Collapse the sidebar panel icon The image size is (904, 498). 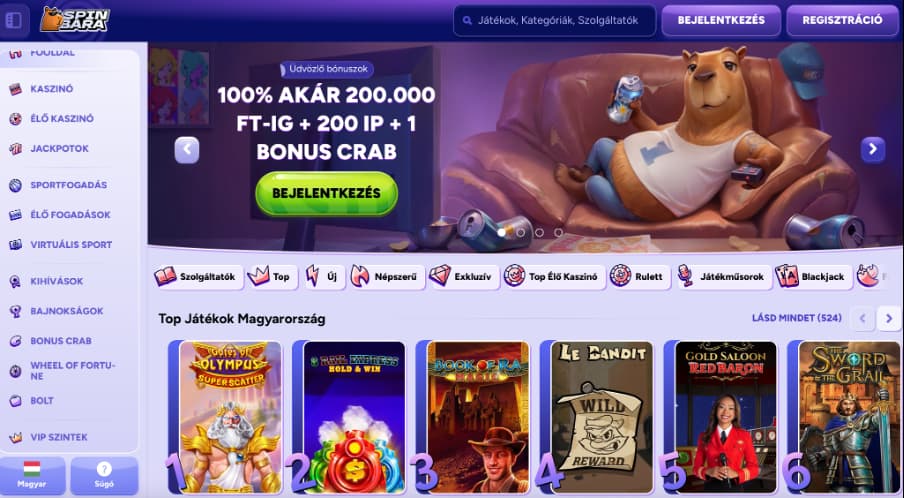14,21
